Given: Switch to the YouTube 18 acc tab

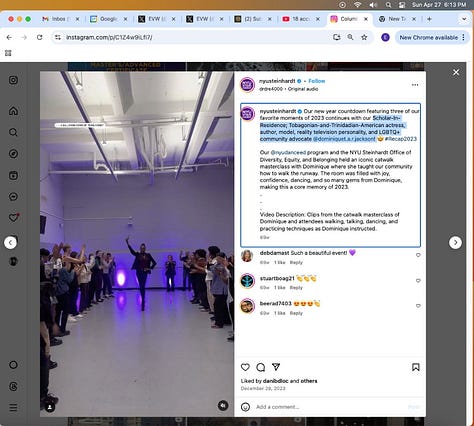Looking at the screenshot, I should (x=301, y=19).
